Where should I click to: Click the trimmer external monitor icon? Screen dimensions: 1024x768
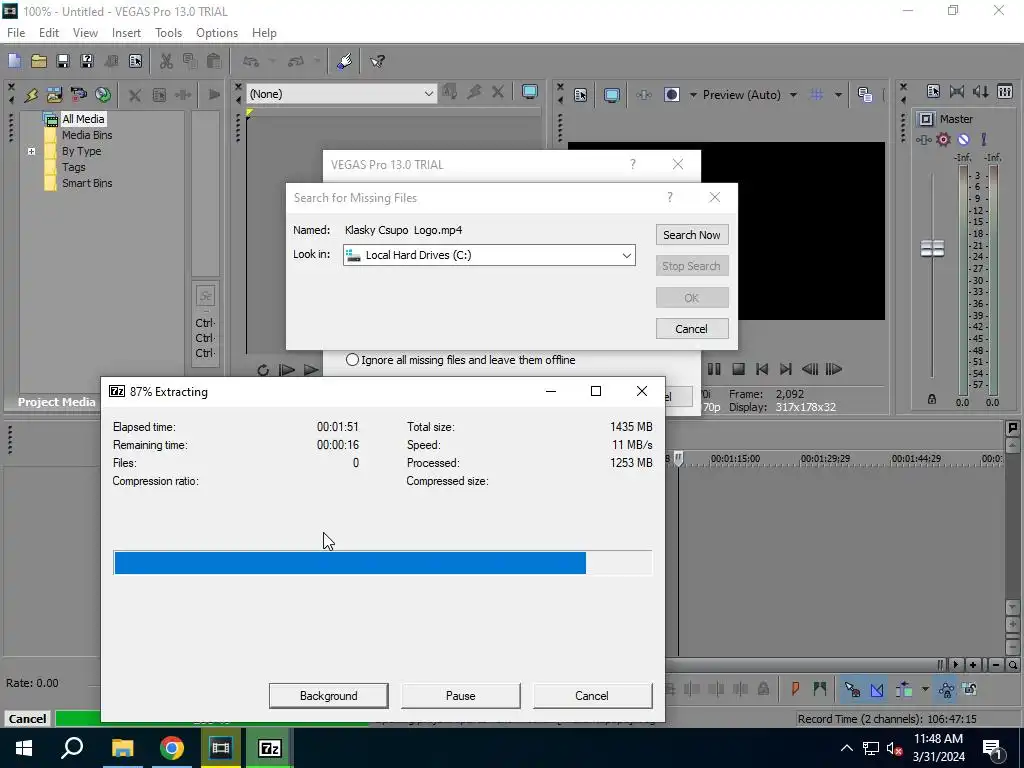click(x=530, y=93)
